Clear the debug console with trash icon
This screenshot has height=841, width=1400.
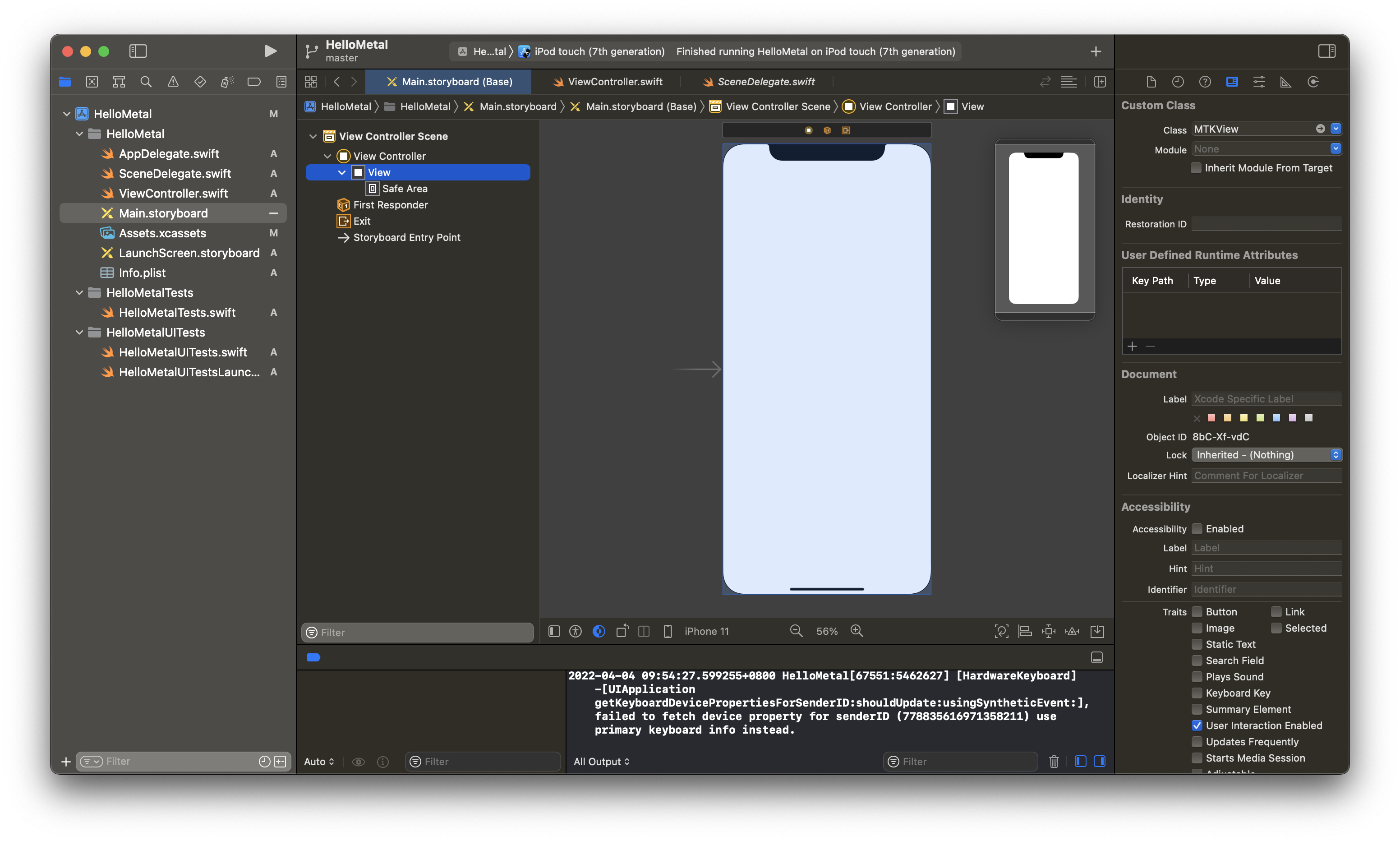pyautogui.click(x=1054, y=762)
